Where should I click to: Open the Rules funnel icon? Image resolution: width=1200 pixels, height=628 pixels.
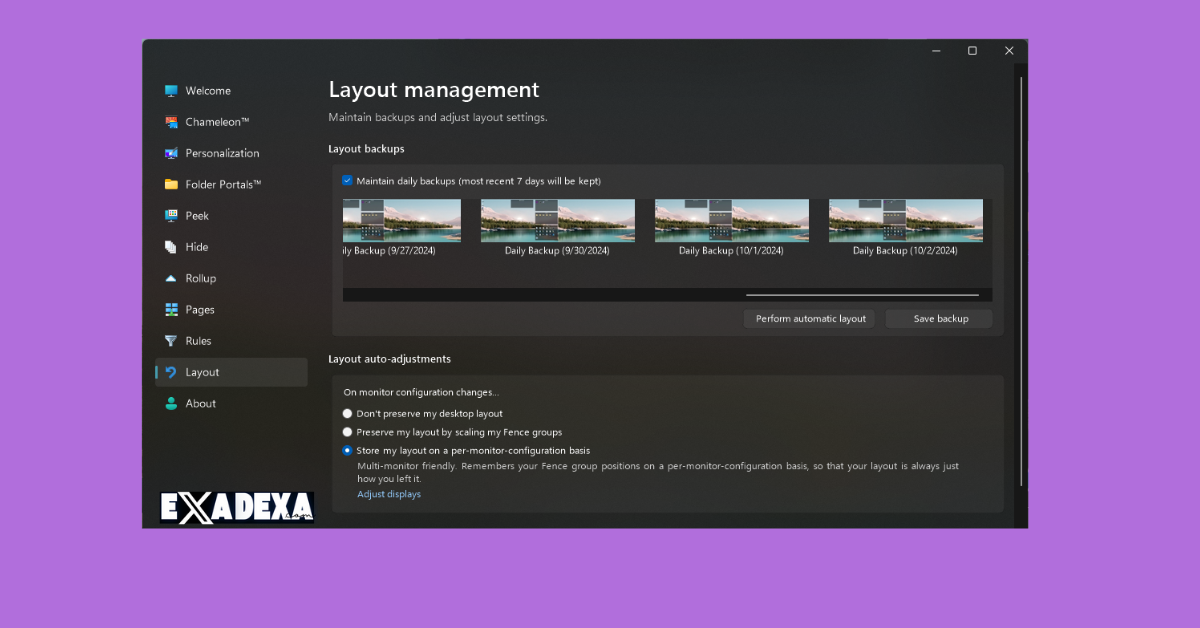[x=171, y=341]
